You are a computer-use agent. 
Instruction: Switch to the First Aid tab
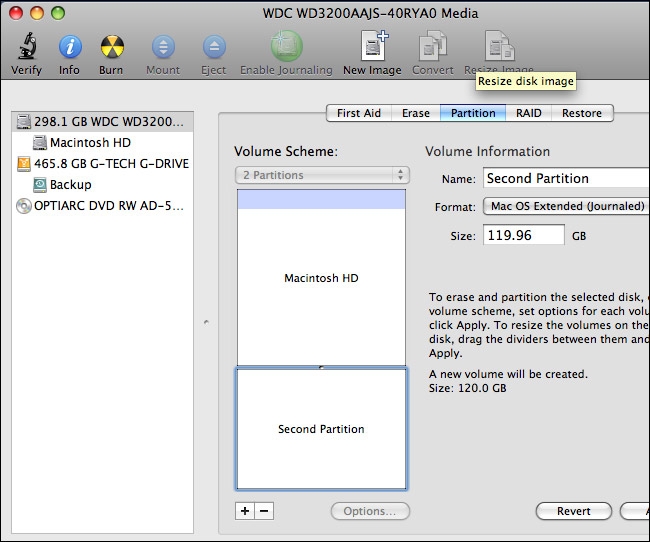click(x=359, y=113)
